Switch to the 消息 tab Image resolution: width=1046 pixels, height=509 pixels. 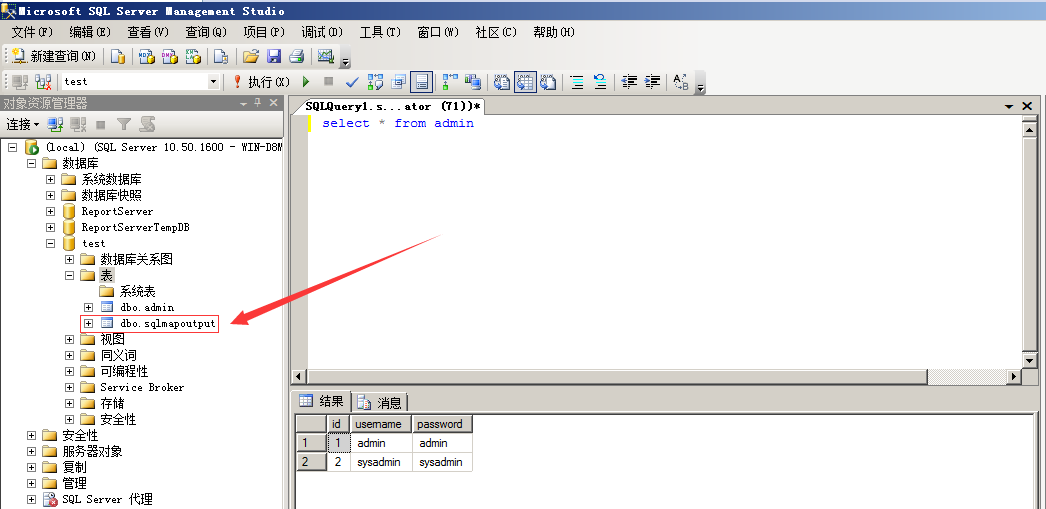click(380, 402)
